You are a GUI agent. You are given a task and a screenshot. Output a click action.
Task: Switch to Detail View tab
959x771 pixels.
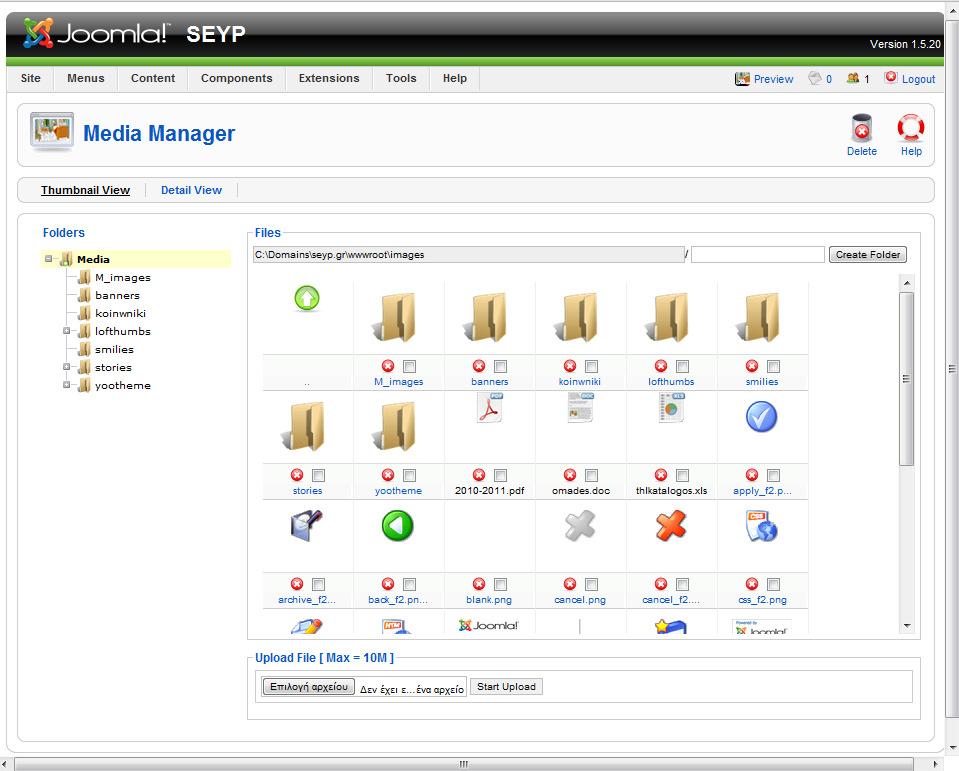point(191,190)
